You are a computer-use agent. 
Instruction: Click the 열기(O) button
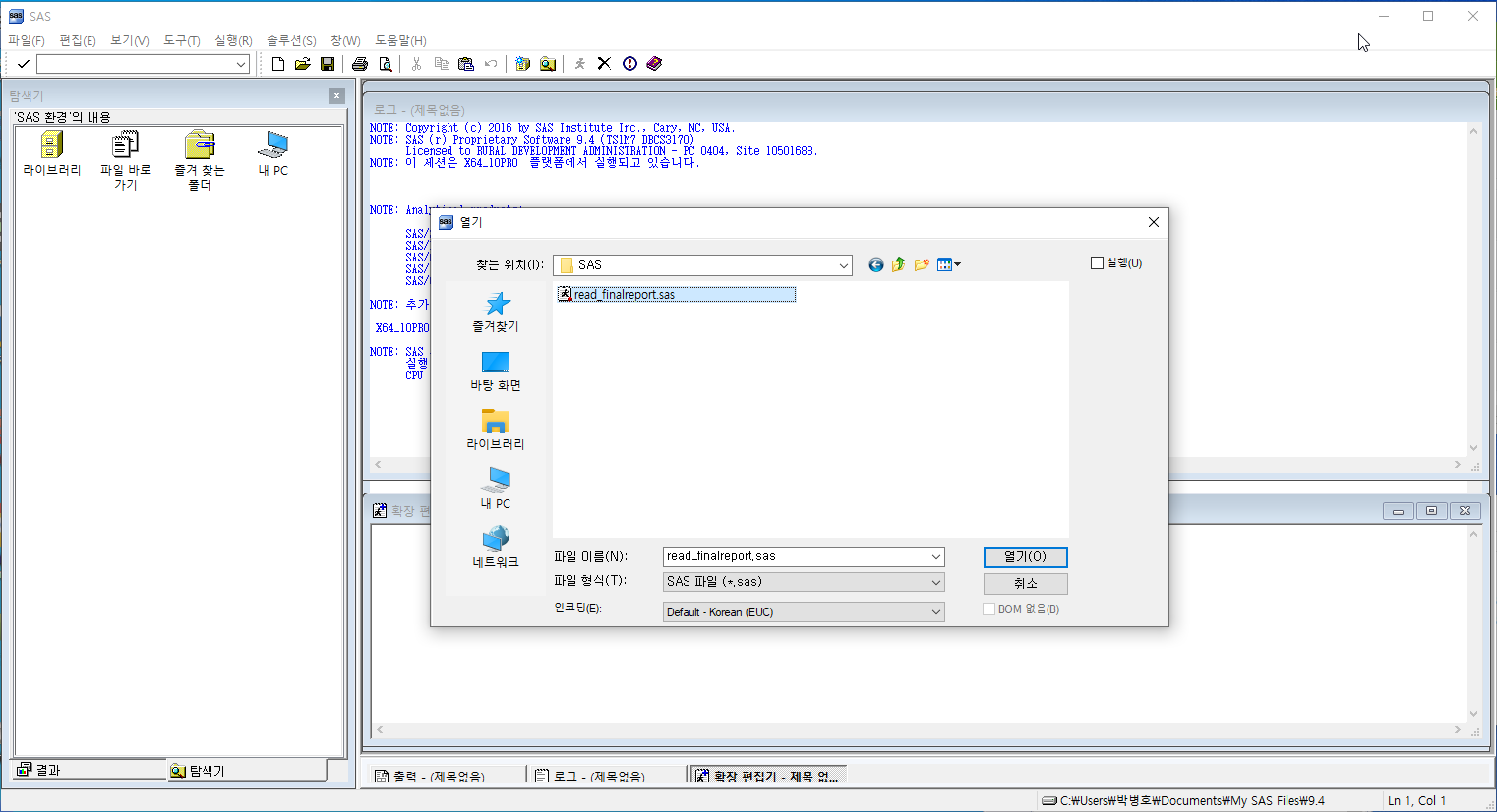tap(1026, 557)
